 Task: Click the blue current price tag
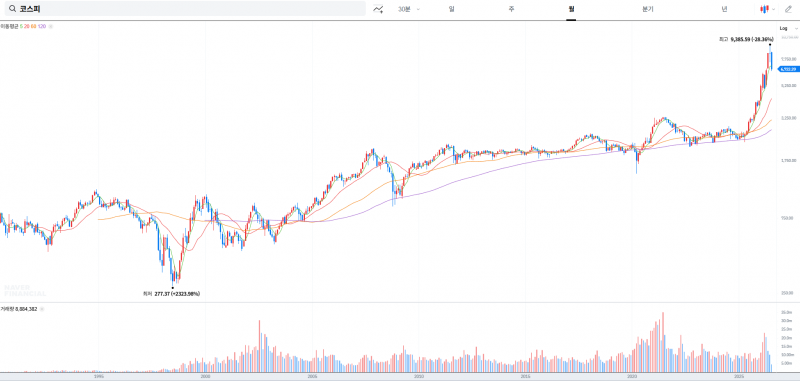(x=789, y=69)
